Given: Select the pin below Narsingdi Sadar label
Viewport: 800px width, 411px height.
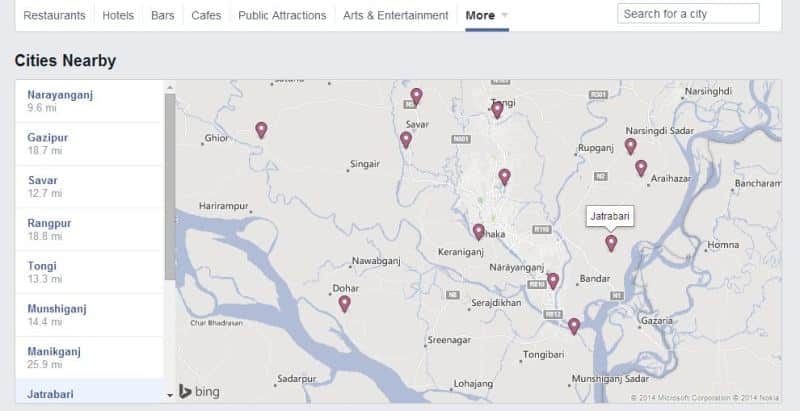Looking at the screenshot, I should pyautogui.click(x=630, y=146).
